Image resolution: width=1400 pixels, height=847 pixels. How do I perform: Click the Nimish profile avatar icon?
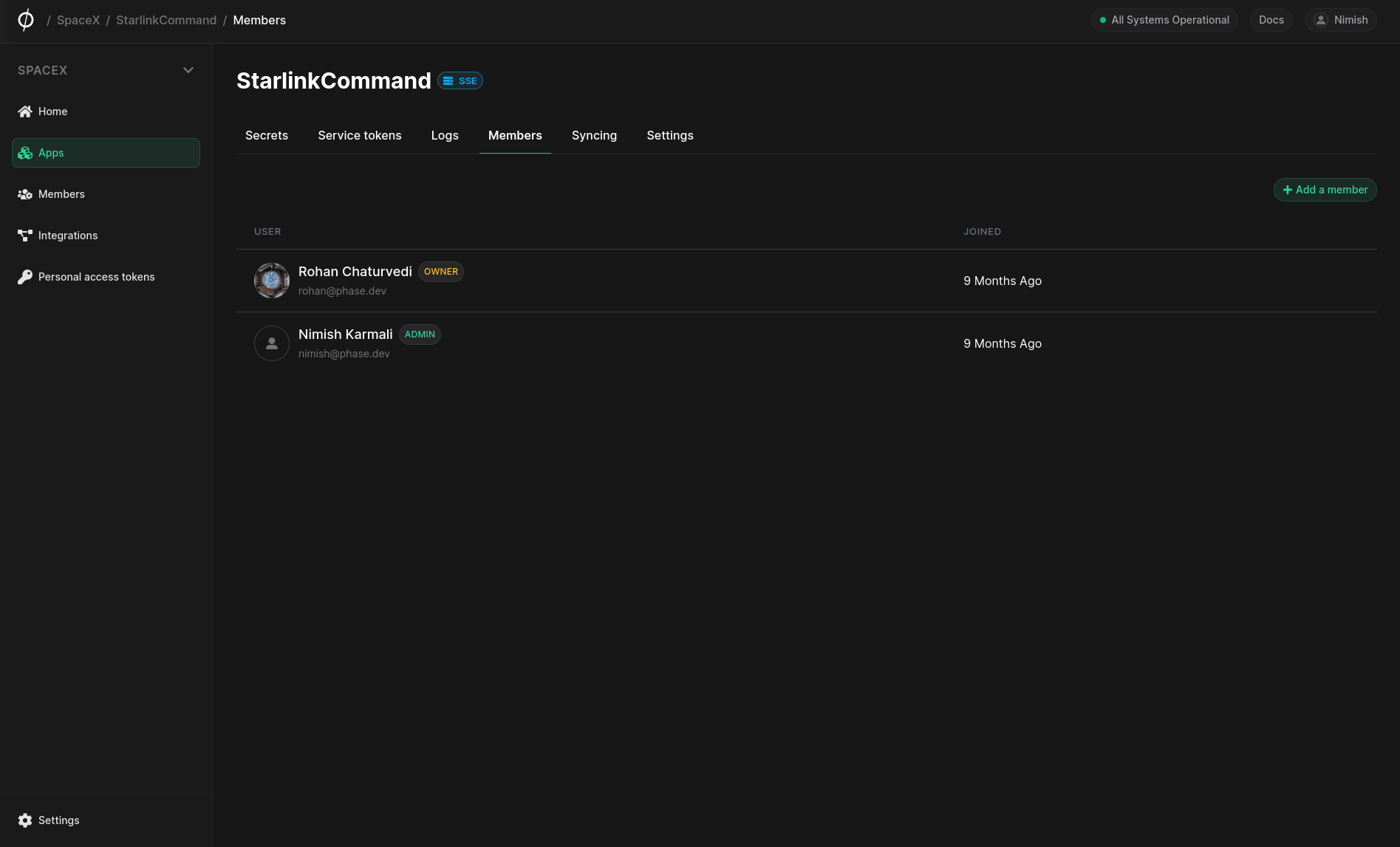[1320, 20]
